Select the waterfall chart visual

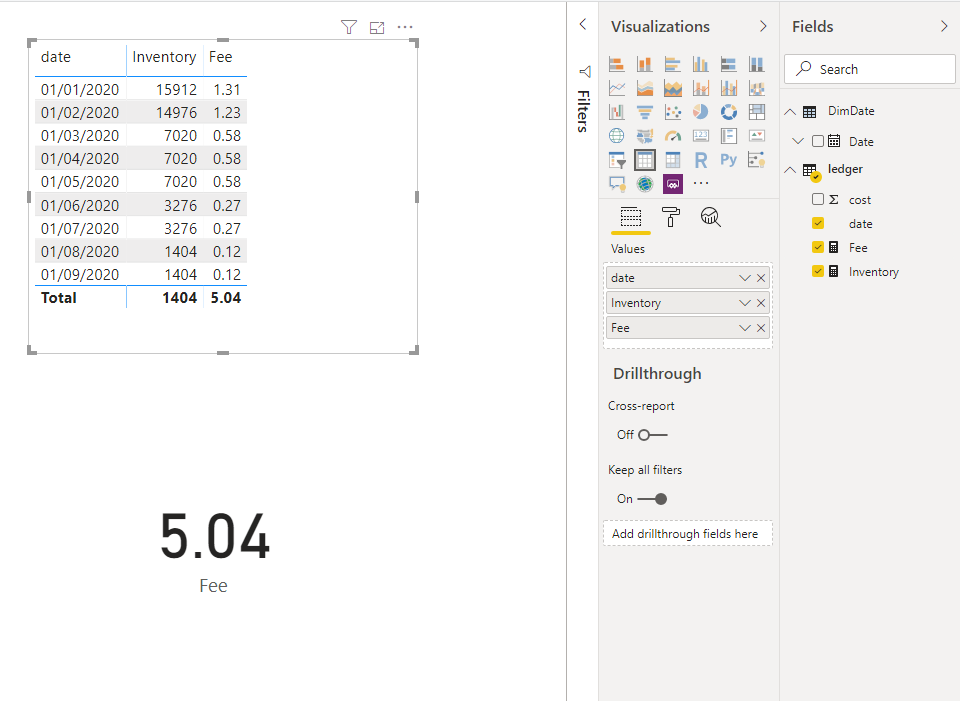click(617, 112)
